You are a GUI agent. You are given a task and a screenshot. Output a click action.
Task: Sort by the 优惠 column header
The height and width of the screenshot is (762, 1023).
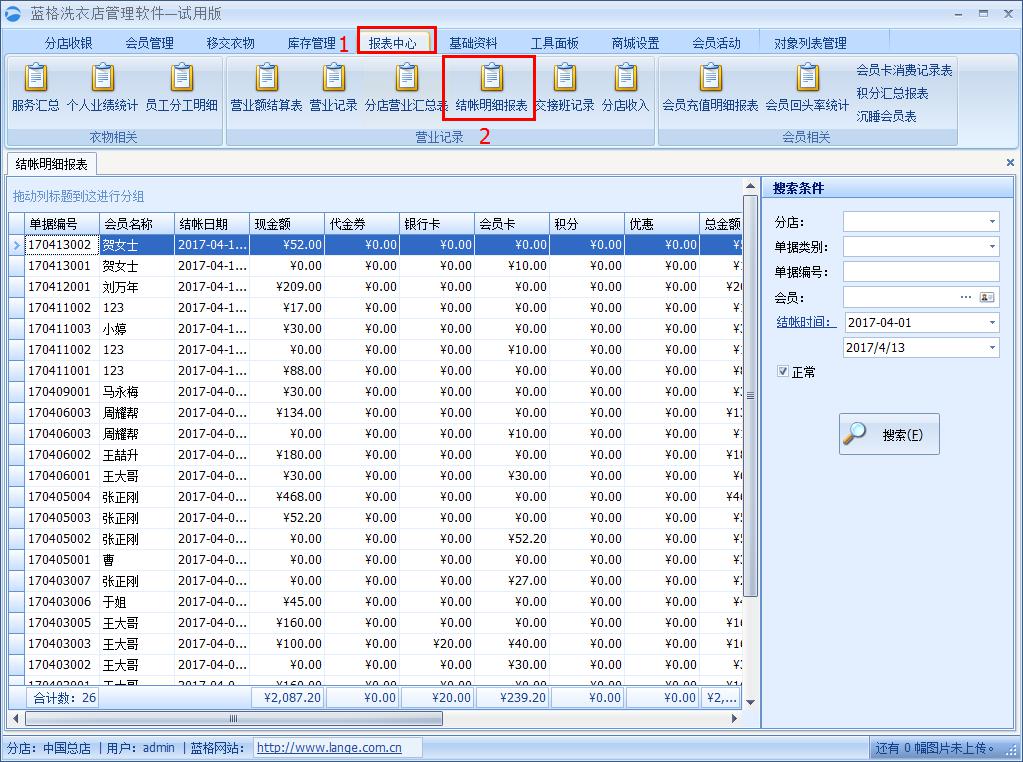pos(662,224)
